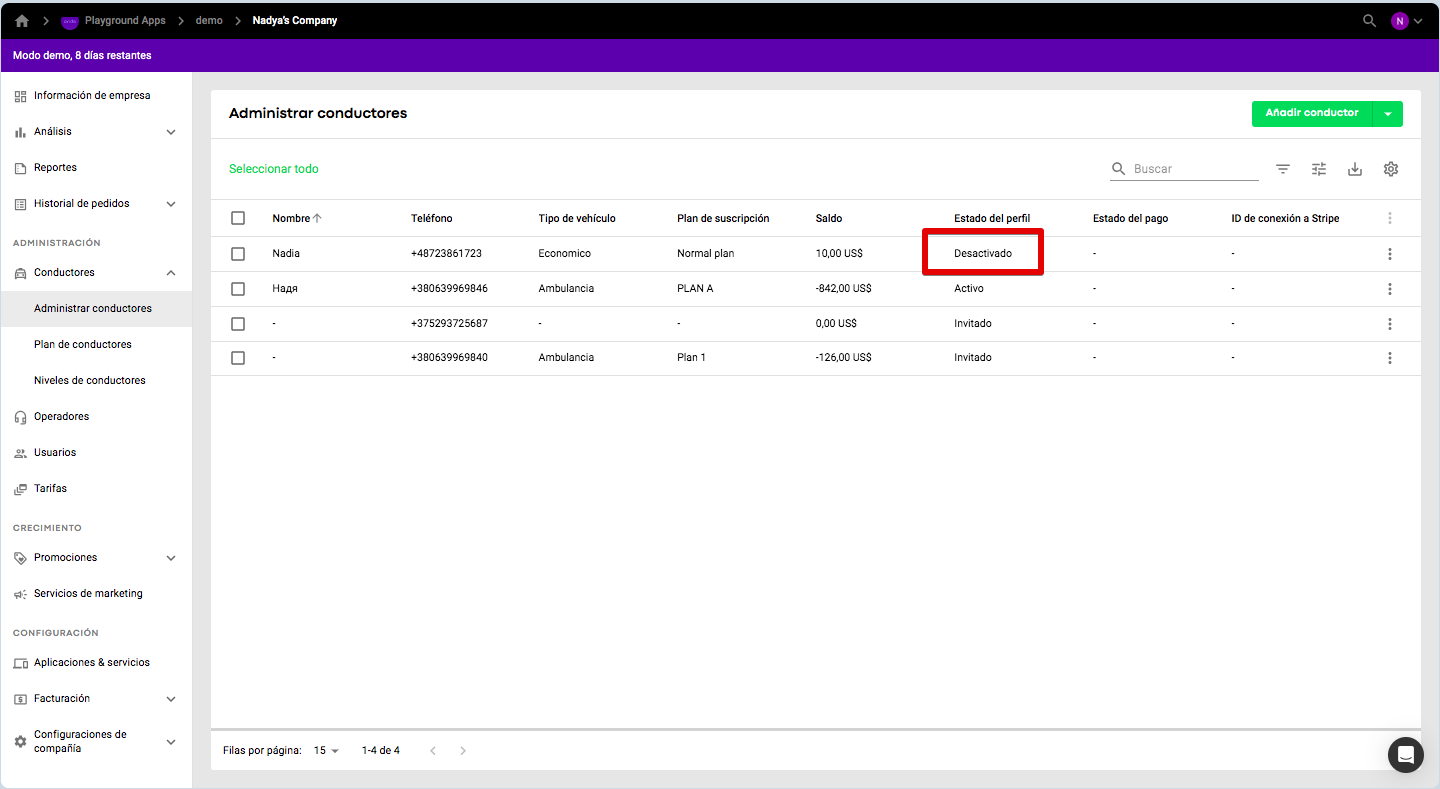The height and width of the screenshot is (789, 1440).
Task: Open the filter list icon
Action: click(x=1283, y=169)
